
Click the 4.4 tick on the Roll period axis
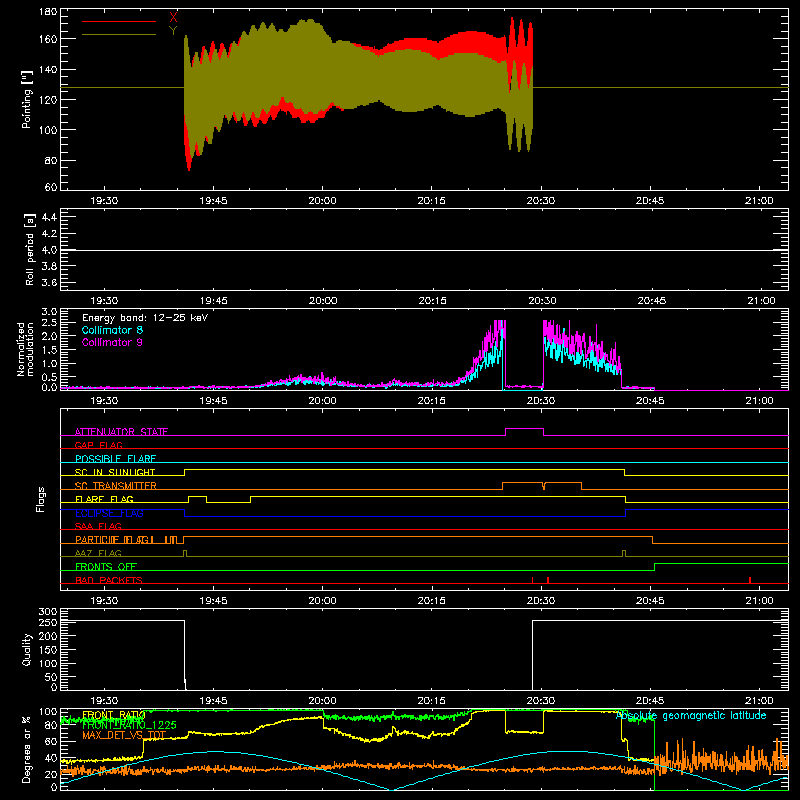49,217
